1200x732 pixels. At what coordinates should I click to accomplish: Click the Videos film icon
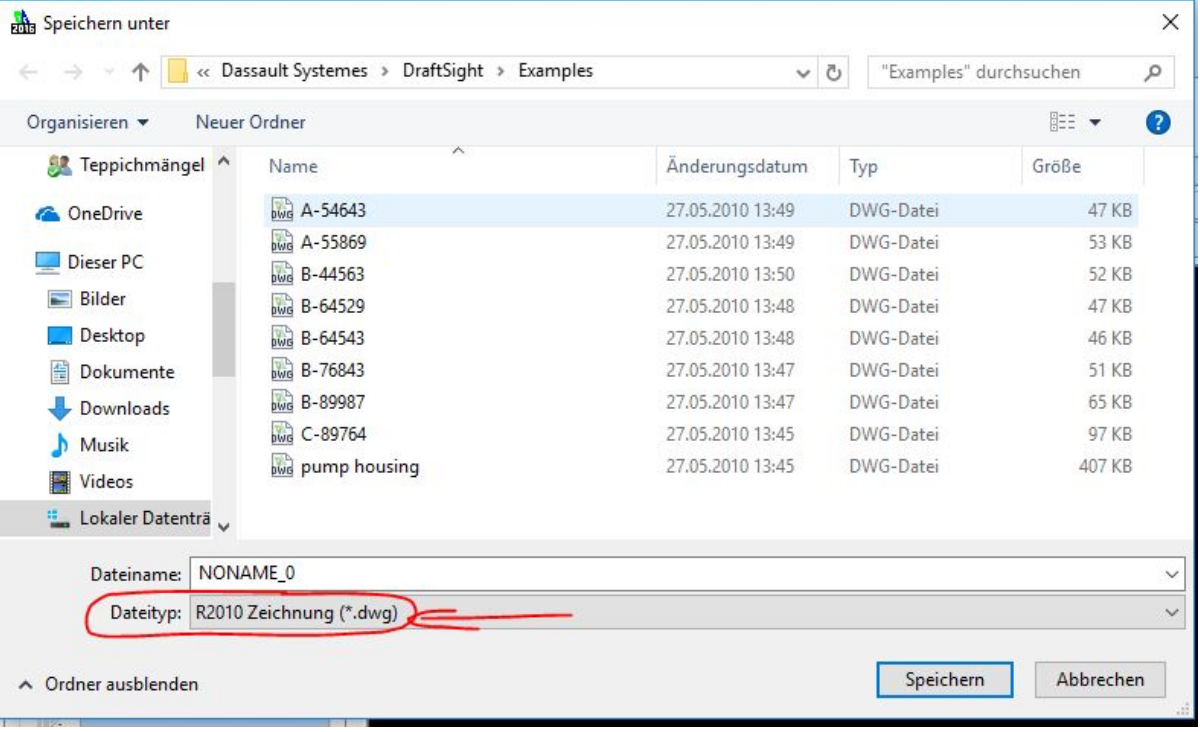(61, 482)
